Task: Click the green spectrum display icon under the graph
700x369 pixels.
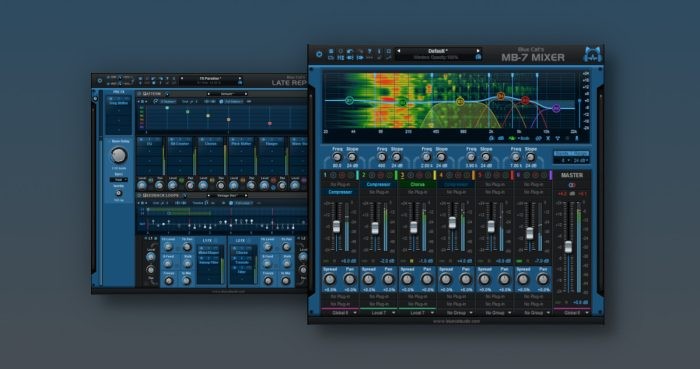Action: click(x=512, y=138)
